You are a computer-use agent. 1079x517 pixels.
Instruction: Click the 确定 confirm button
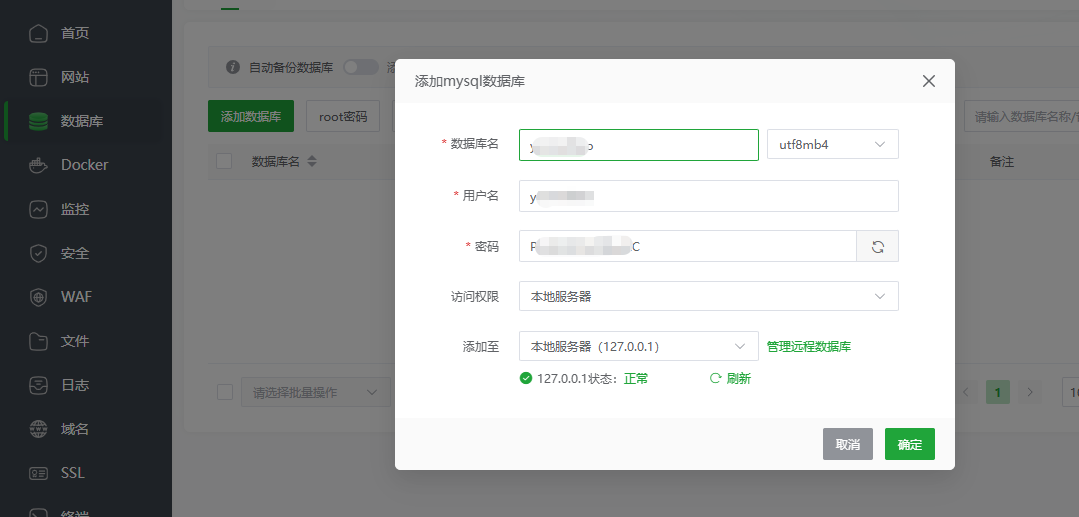[910, 444]
